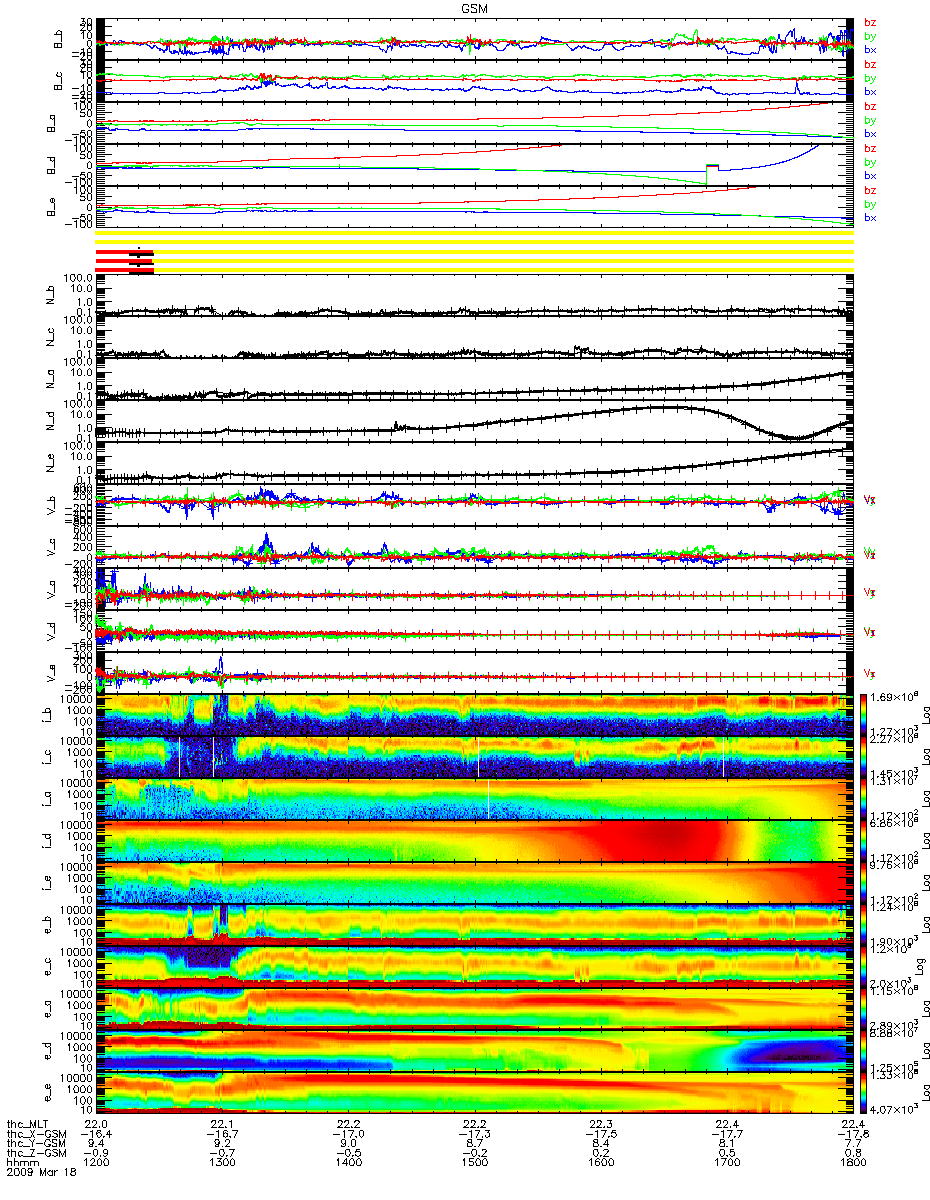930x1200 pixels.
Task: Click the bz legend label of the B_c panel
Action: [870, 64]
